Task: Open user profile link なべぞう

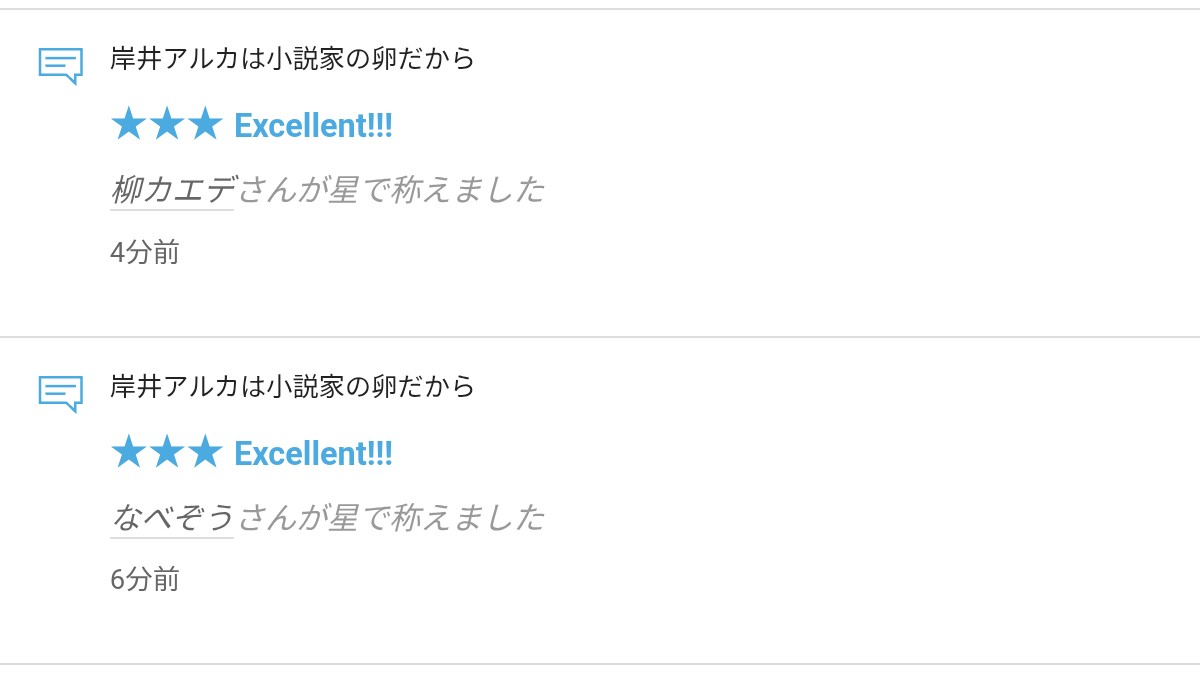Action: click(x=172, y=517)
